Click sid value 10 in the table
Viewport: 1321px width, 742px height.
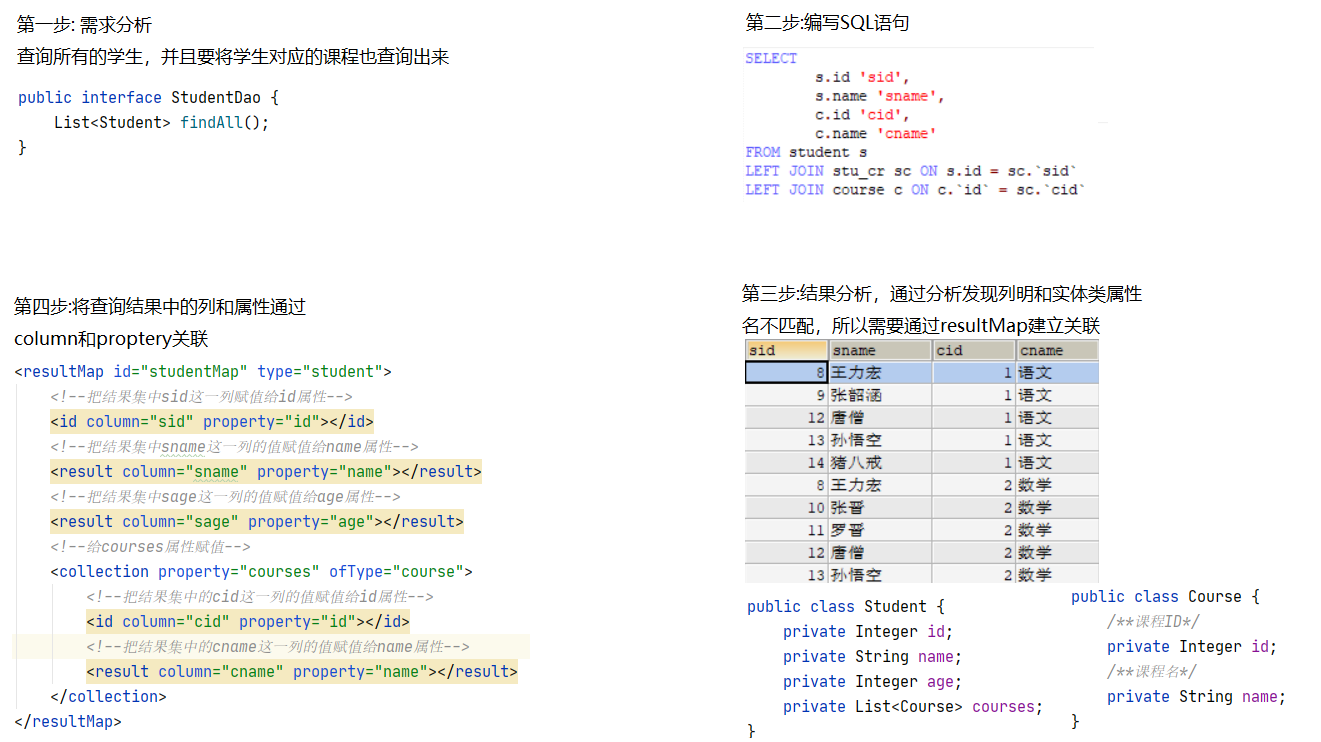point(786,507)
